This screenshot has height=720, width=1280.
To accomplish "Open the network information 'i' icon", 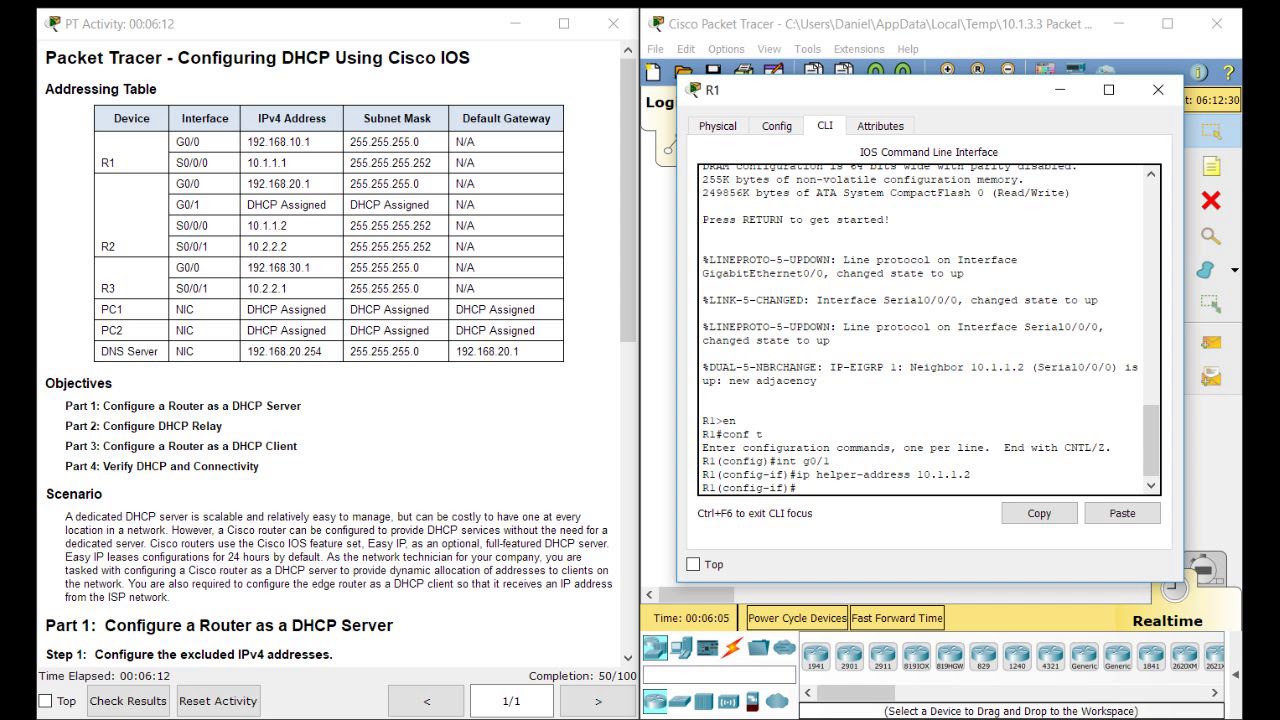I will point(1199,72).
